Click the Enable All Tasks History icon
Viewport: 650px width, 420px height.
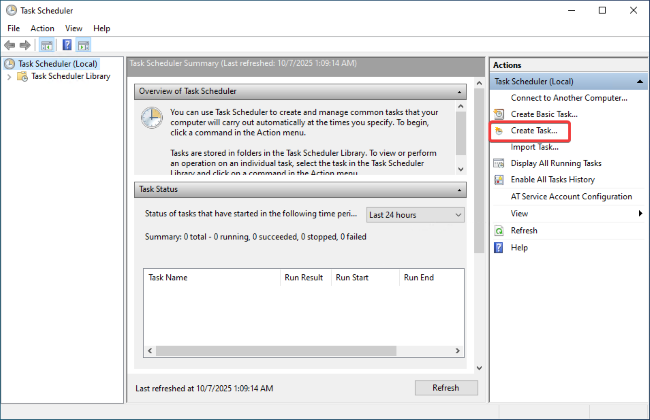coord(499,180)
